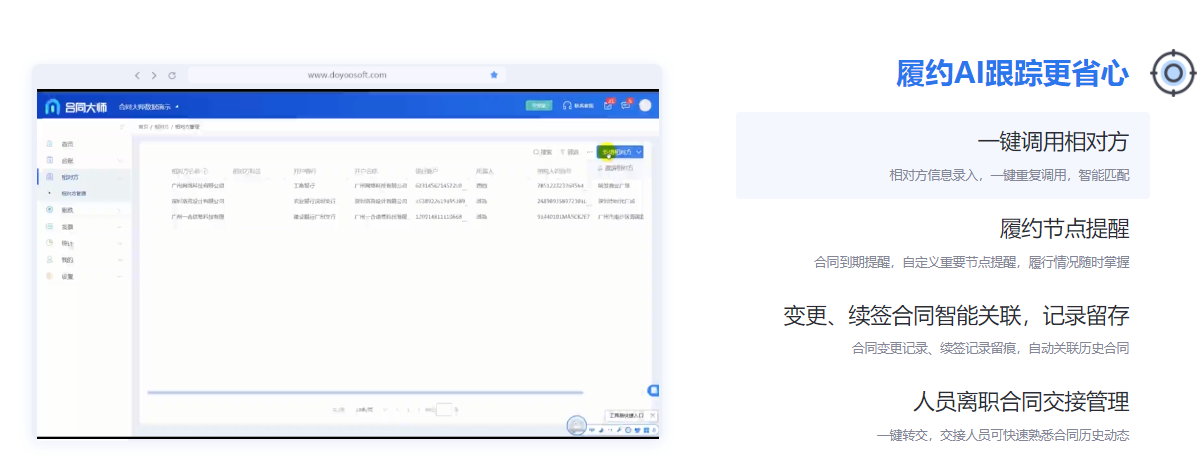This screenshot has width=1204, height=468.
Task: Click the www.doyoosoft.com address bar
Action: pyautogui.click(x=346, y=75)
